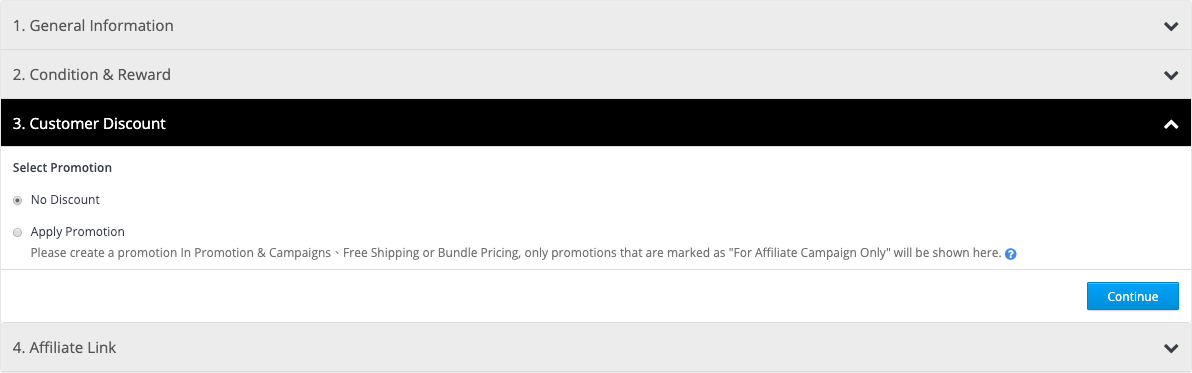The width and height of the screenshot is (1192, 373).
Task: Click the Select Promotion heading
Action: pos(62,168)
